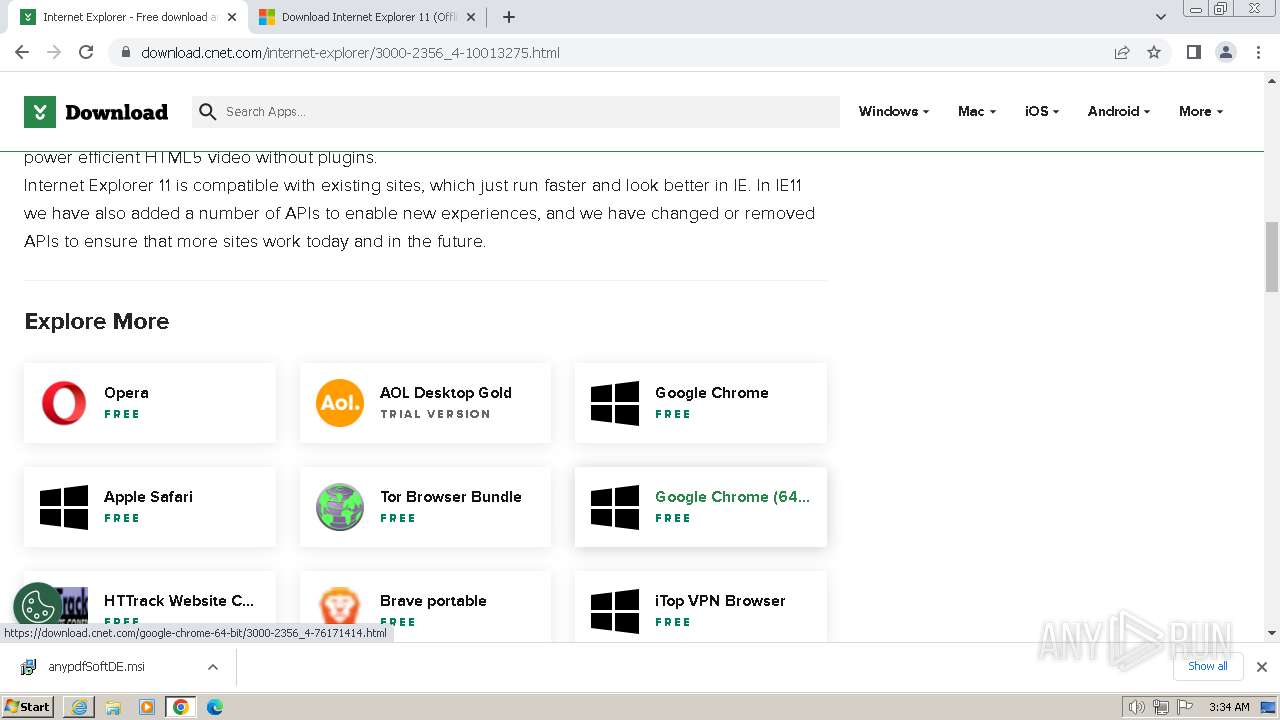This screenshot has width=1280, height=720.
Task: Expand the Windows platform menu
Action: point(893,112)
